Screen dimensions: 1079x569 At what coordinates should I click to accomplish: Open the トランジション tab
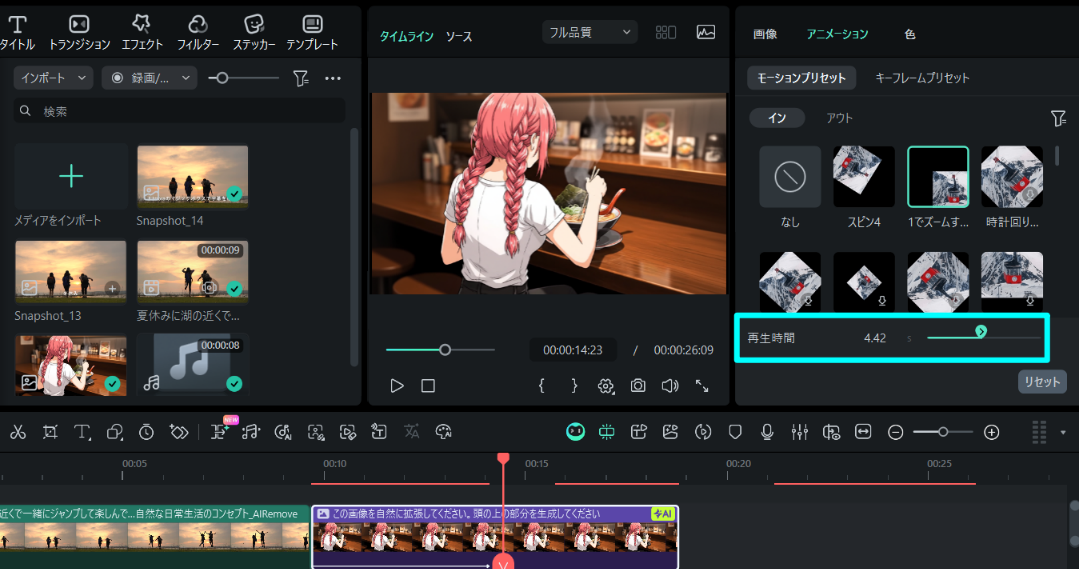pyautogui.click(x=79, y=33)
